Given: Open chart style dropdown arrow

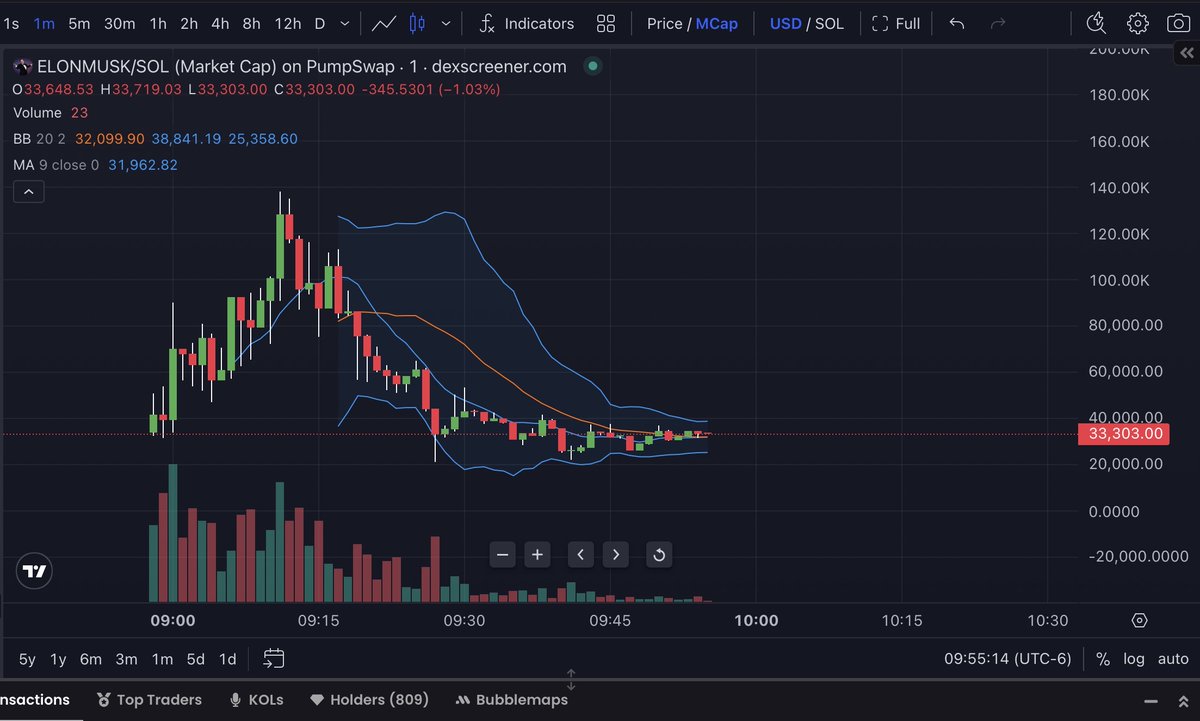Looking at the screenshot, I should pyautogui.click(x=445, y=23).
